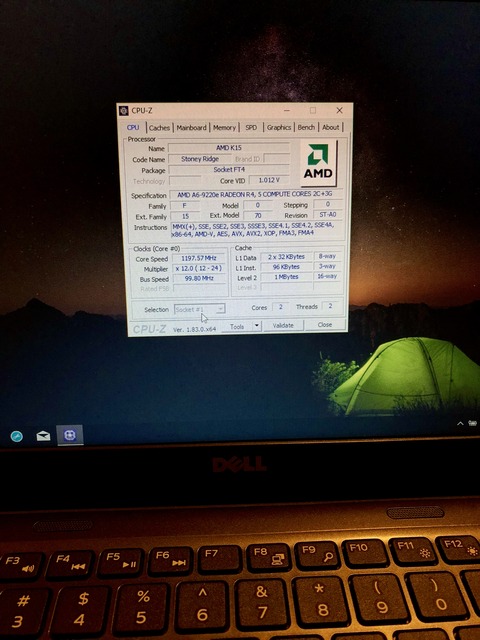This screenshot has width=480, height=640.
Task: Select the CPU tab
Action: [x=133, y=127]
